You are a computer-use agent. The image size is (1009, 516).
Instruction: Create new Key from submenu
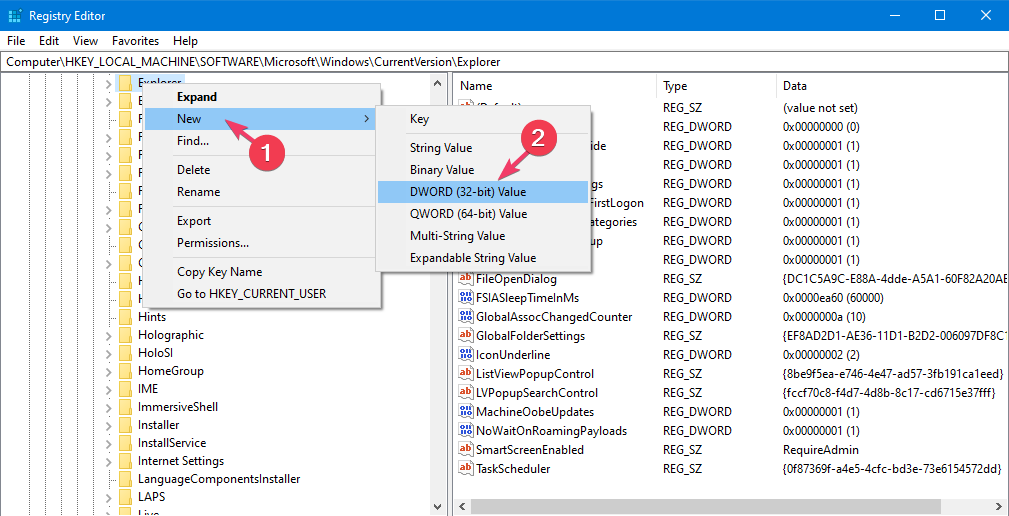tap(483, 119)
